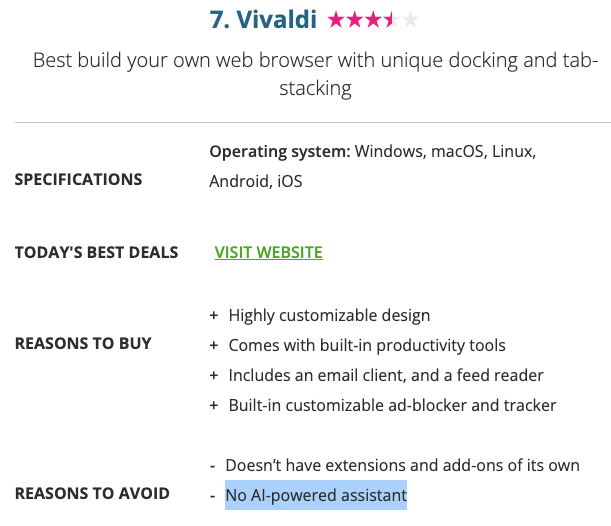Click the Today's Best Deals label
Image resolution: width=611 pixels, height=526 pixels.
point(96,252)
